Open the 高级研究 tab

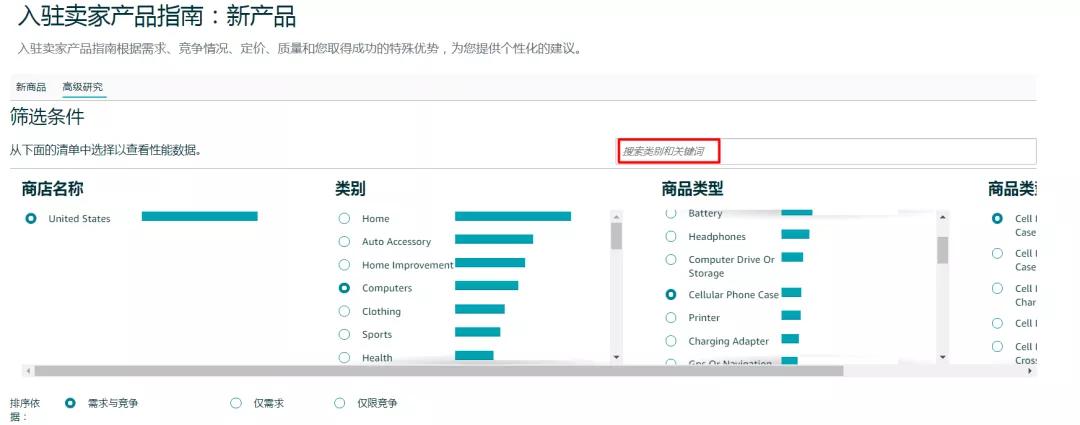pyautogui.click(x=82, y=87)
